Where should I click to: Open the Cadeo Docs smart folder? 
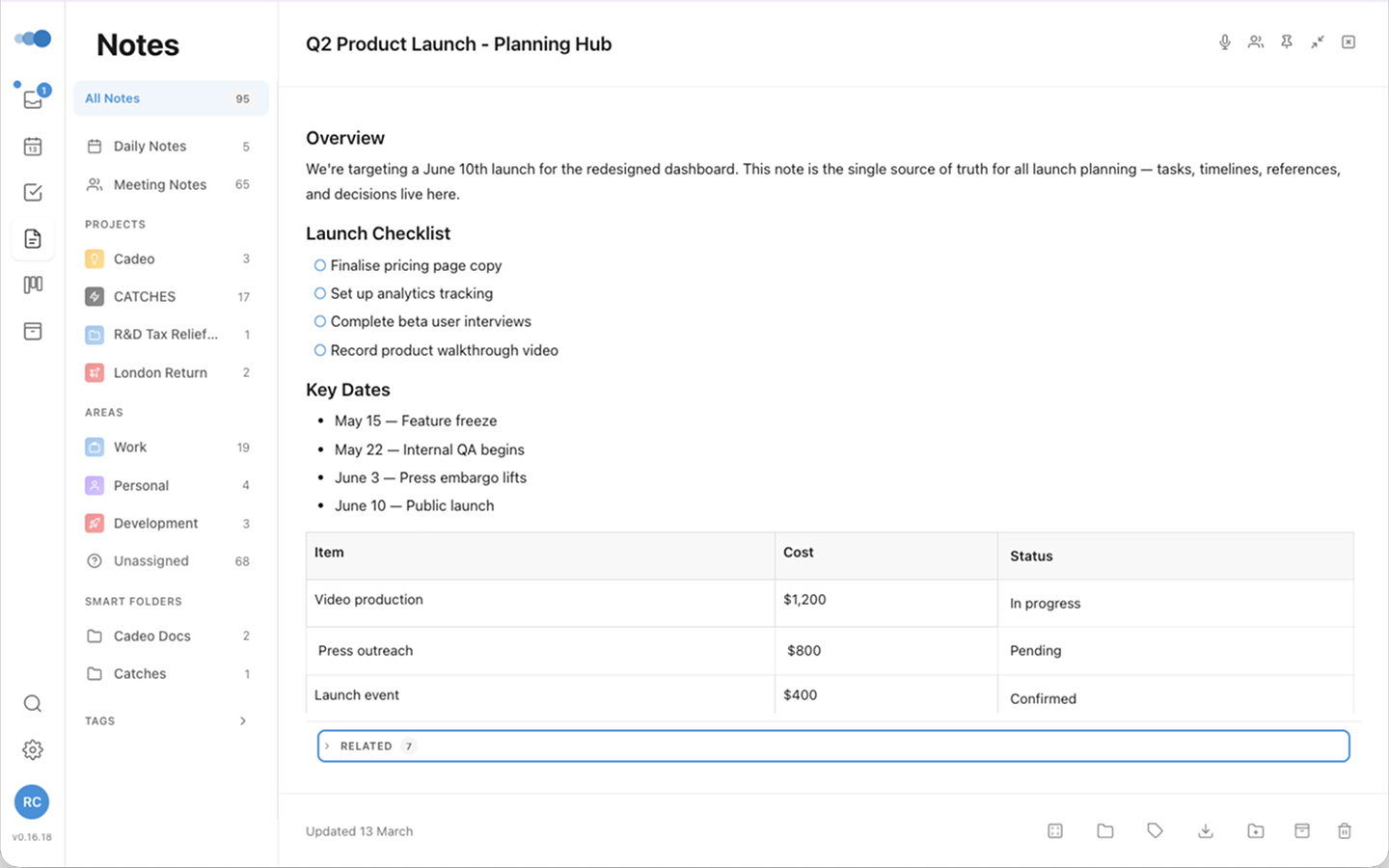(x=151, y=636)
